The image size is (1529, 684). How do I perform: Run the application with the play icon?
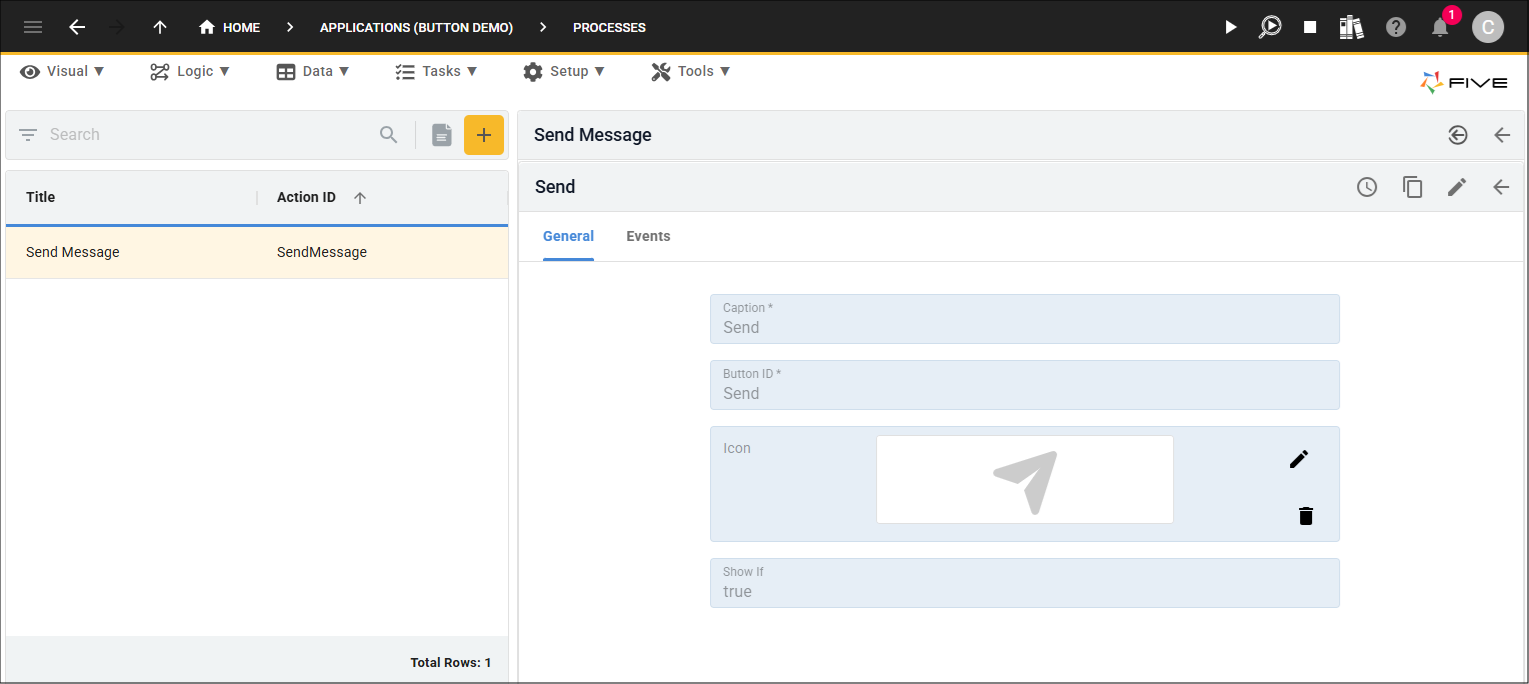click(x=1231, y=27)
